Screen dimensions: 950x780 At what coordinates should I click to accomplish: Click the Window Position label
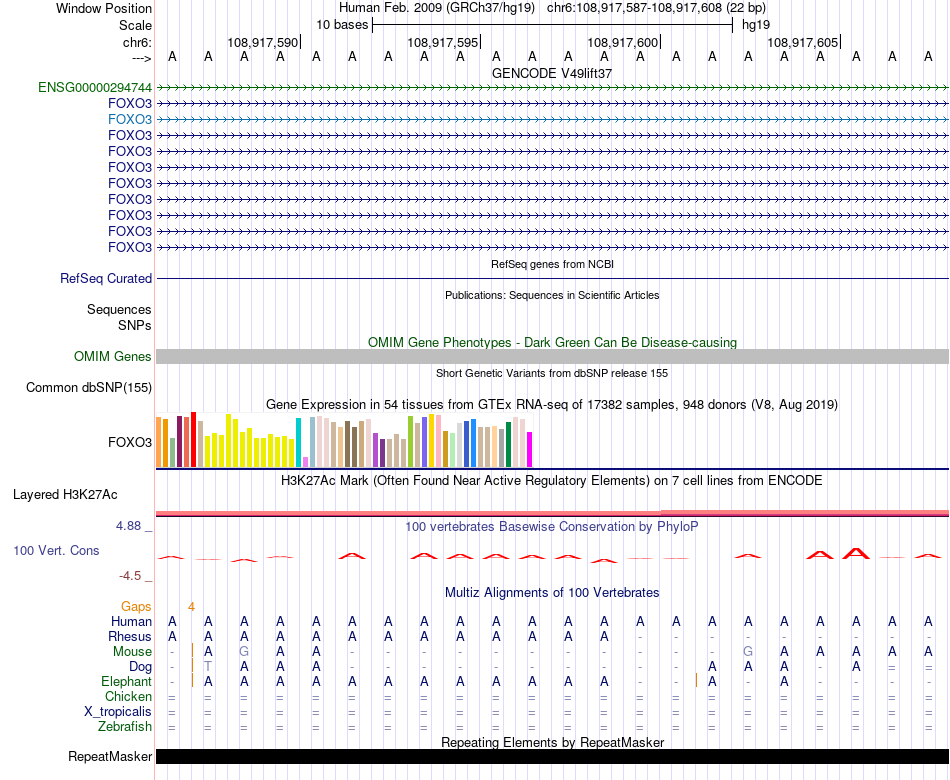tap(104, 8)
